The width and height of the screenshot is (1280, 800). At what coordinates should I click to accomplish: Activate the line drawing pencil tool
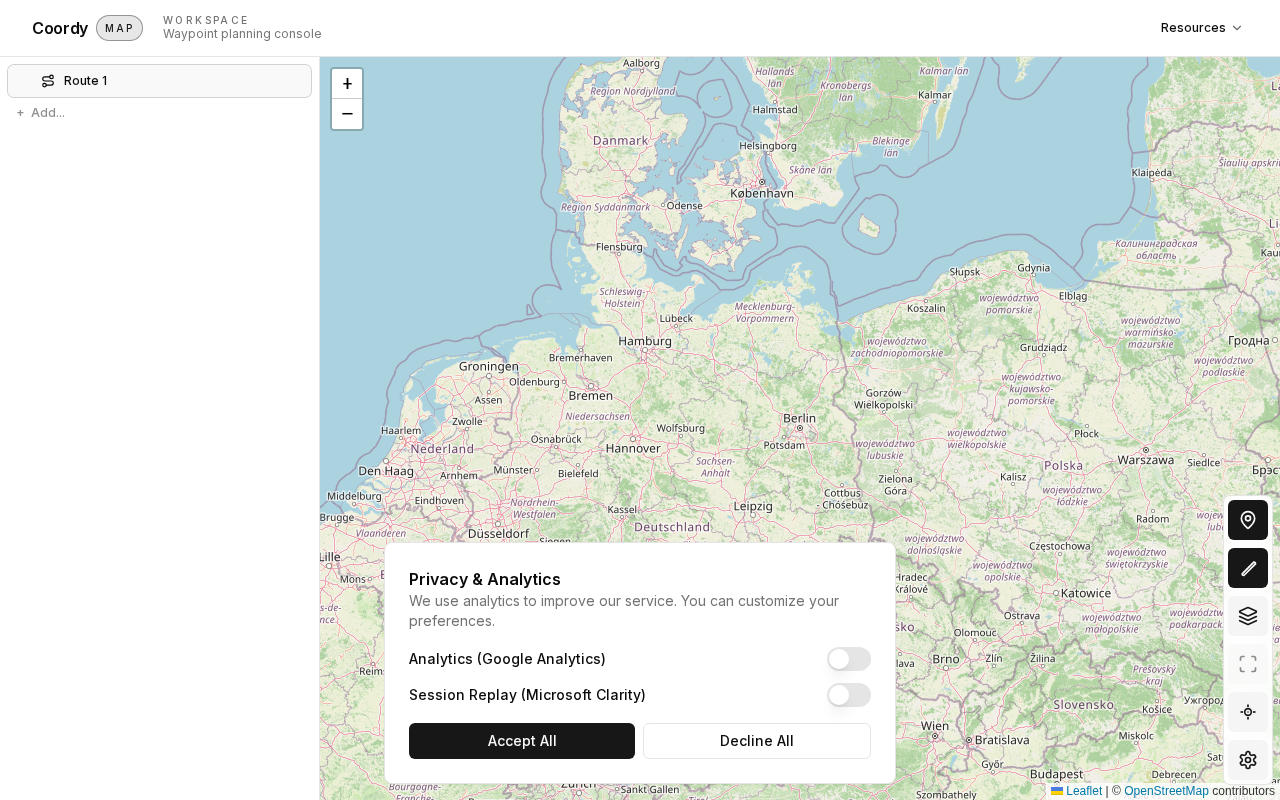coord(1247,568)
